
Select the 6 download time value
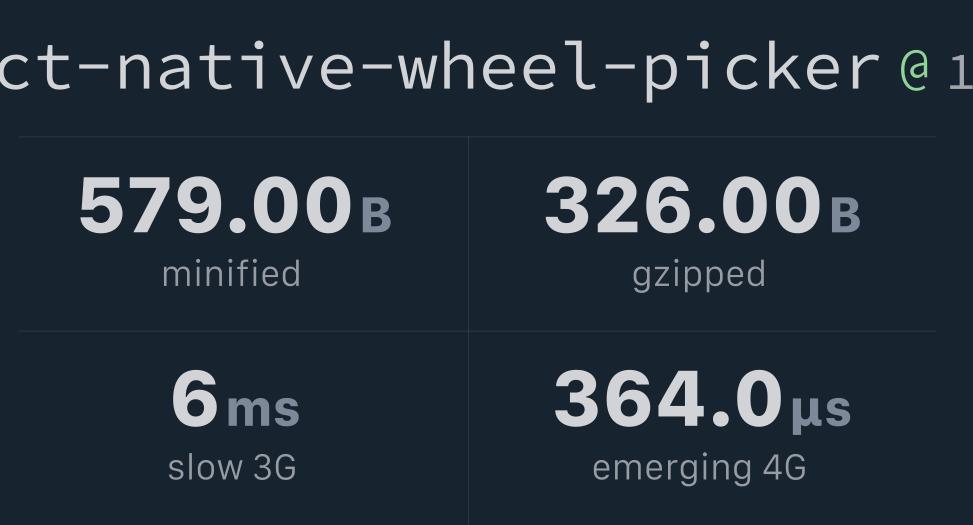195,398
